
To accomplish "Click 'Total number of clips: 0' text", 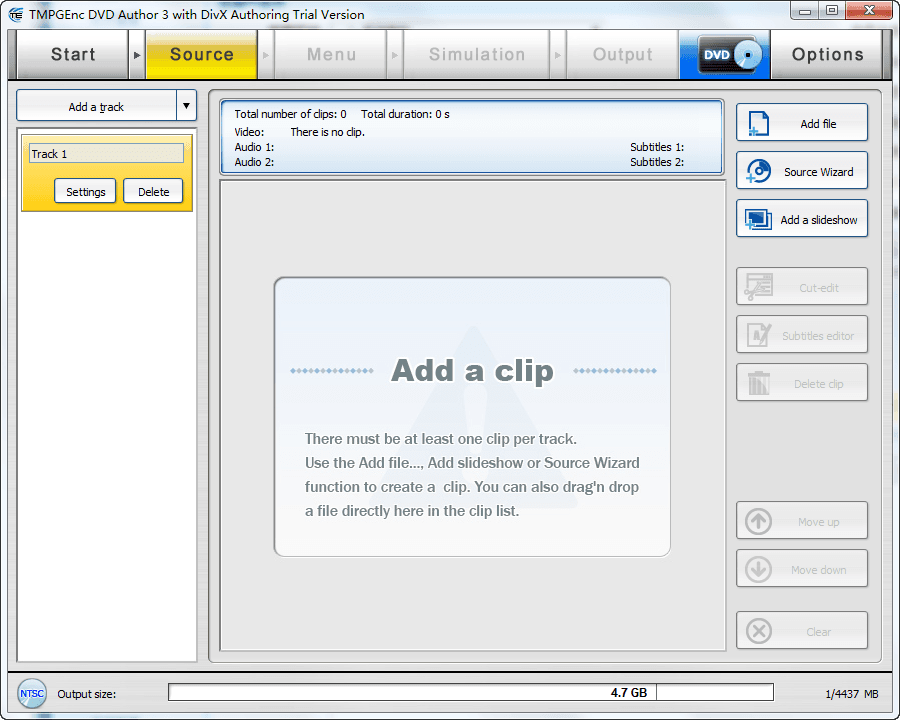I will pyautogui.click(x=290, y=114).
